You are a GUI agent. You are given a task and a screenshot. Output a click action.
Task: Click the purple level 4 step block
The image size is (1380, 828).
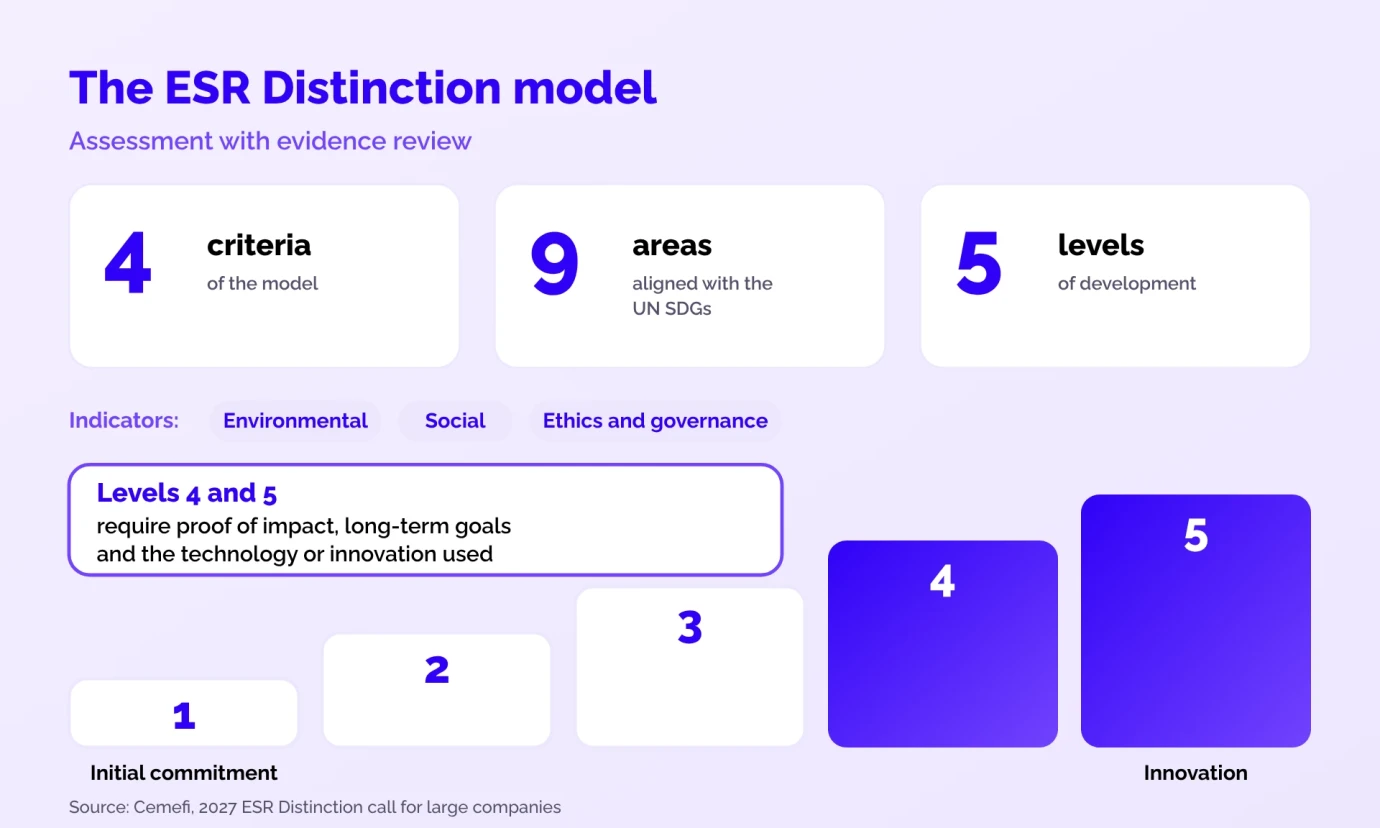pos(943,644)
